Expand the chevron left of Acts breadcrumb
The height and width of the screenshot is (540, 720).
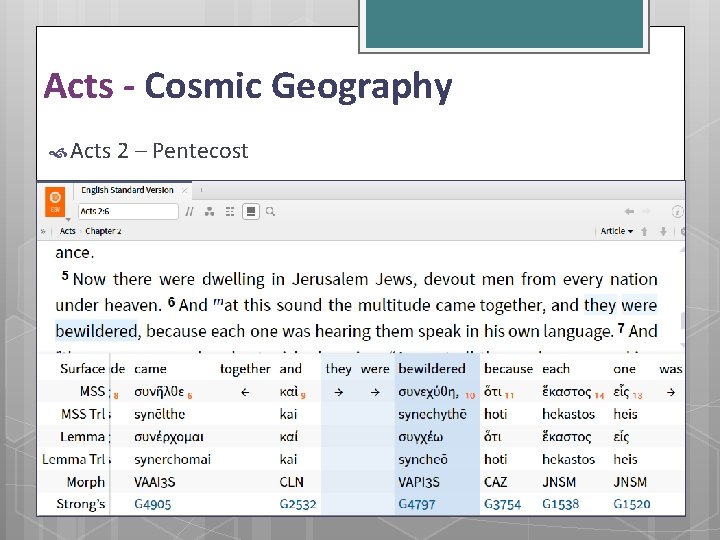click(43, 231)
